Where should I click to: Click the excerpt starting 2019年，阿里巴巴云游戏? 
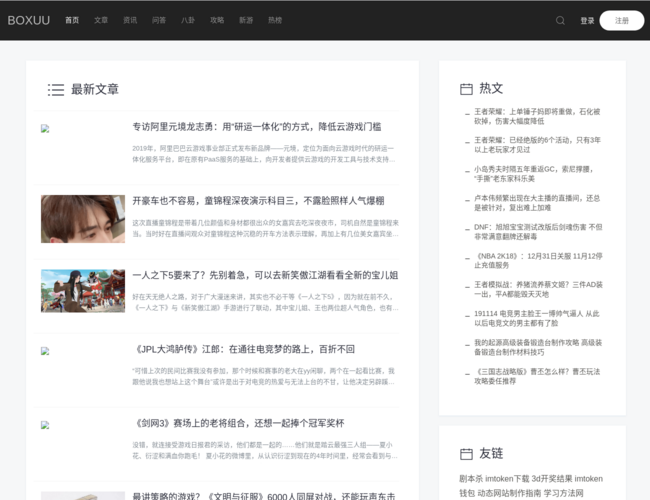pos(264,154)
